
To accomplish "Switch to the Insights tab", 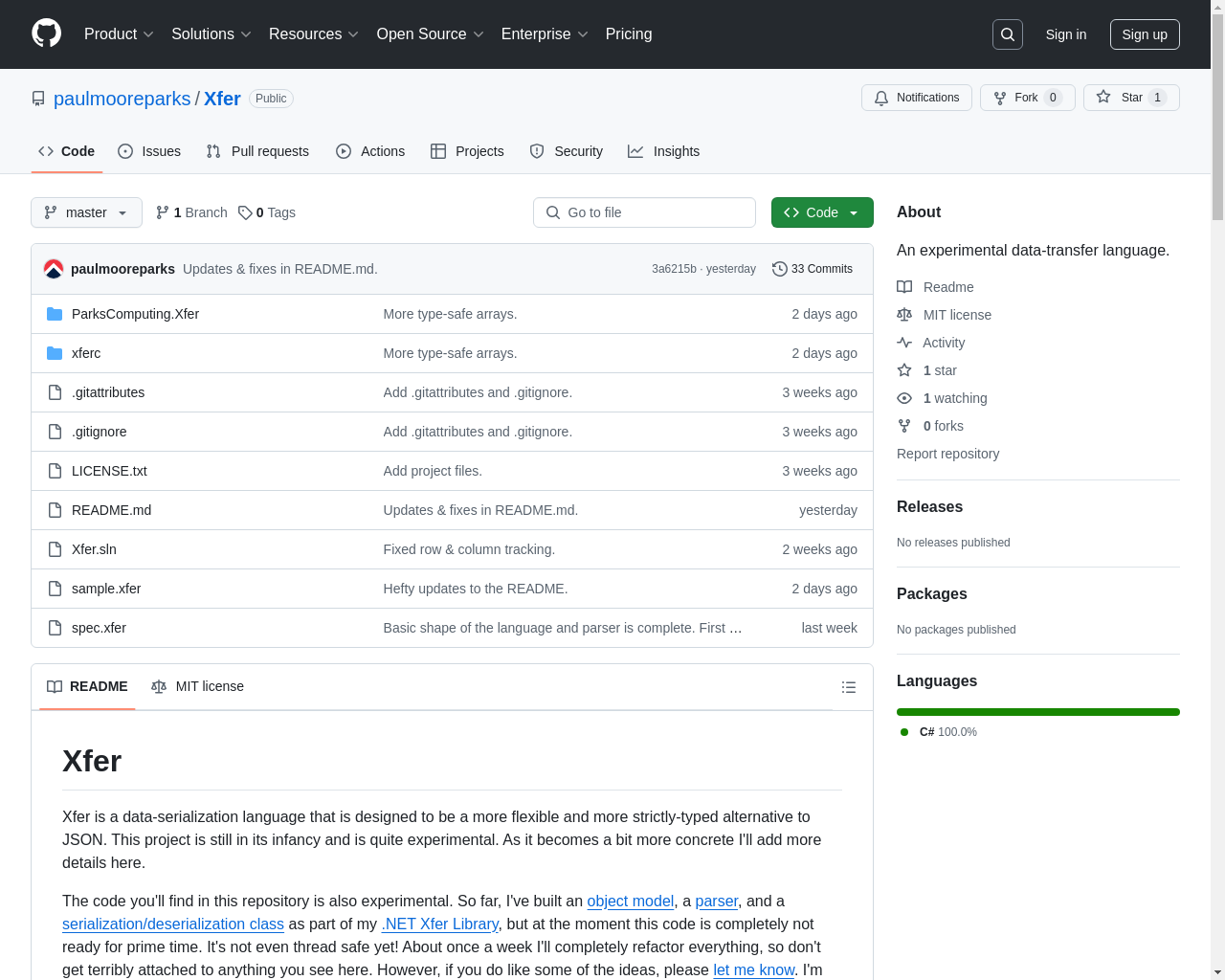I will [x=664, y=151].
